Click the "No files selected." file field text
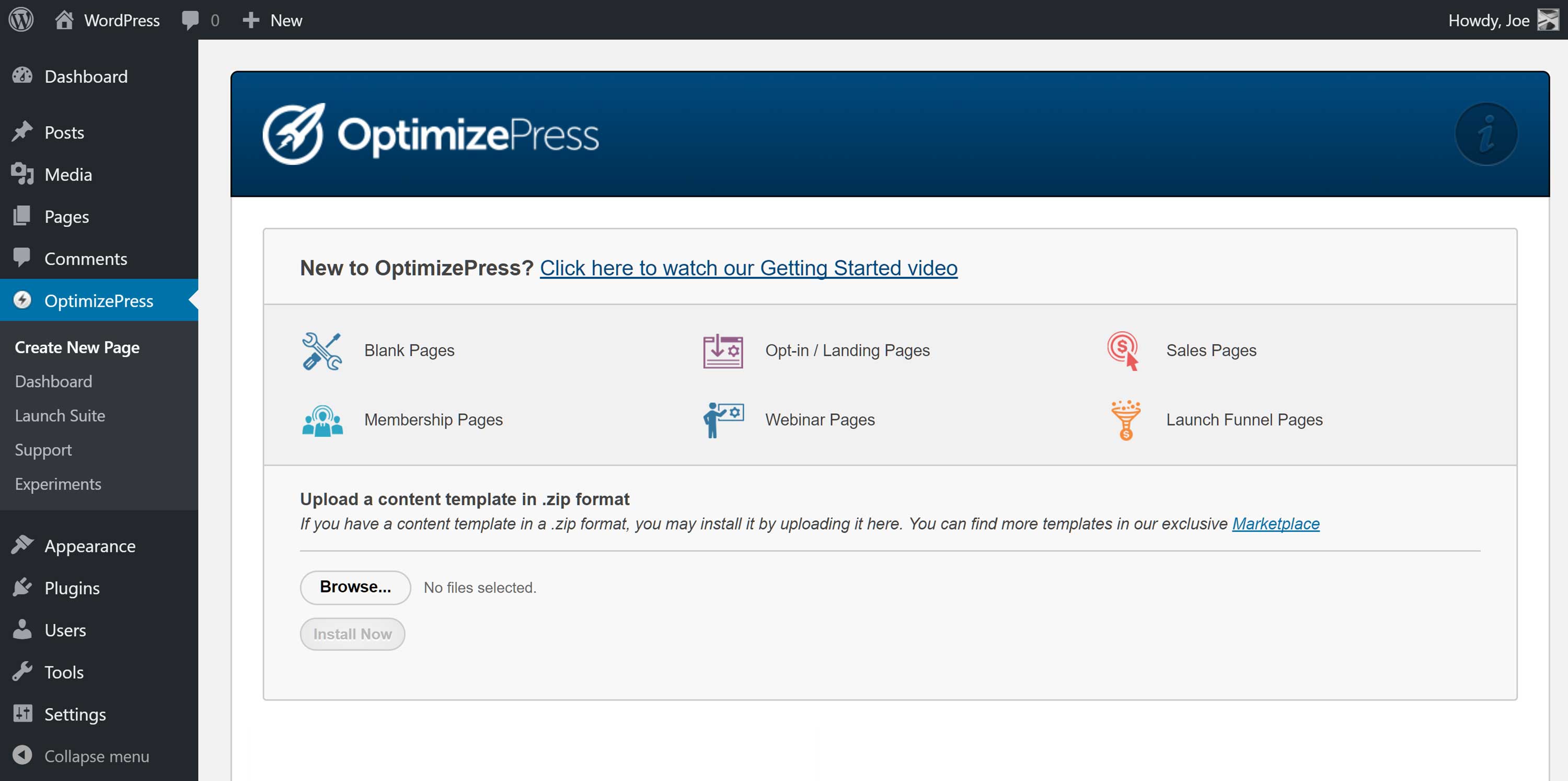 (480, 588)
